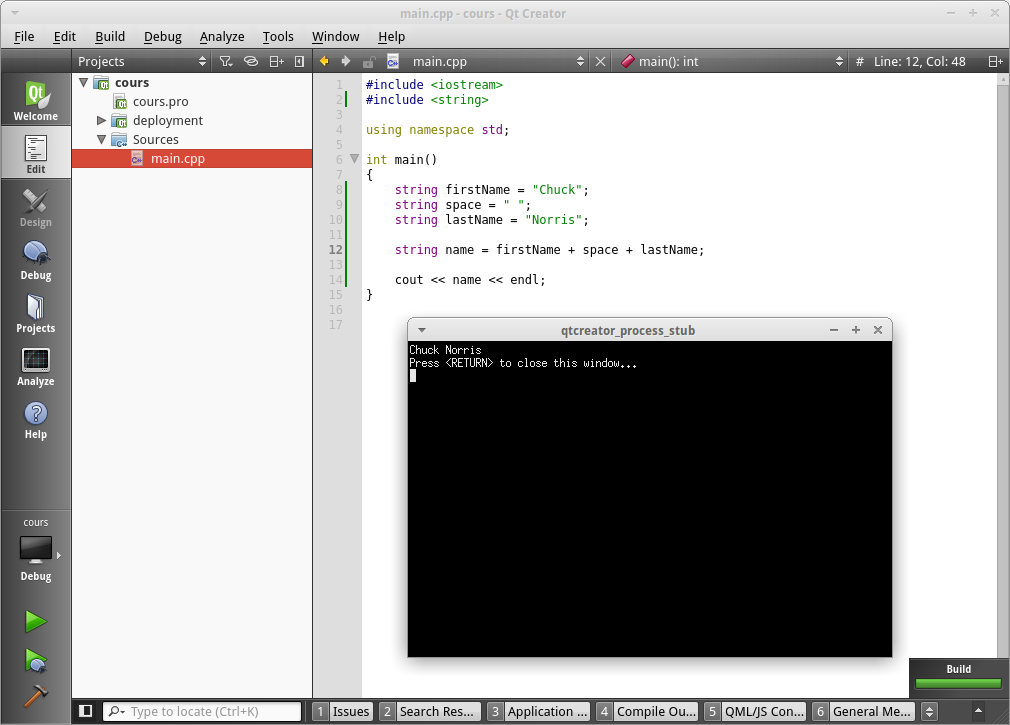
Task: Click the Line: 12, Col: 48 indicator
Action: (x=919, y=61)
